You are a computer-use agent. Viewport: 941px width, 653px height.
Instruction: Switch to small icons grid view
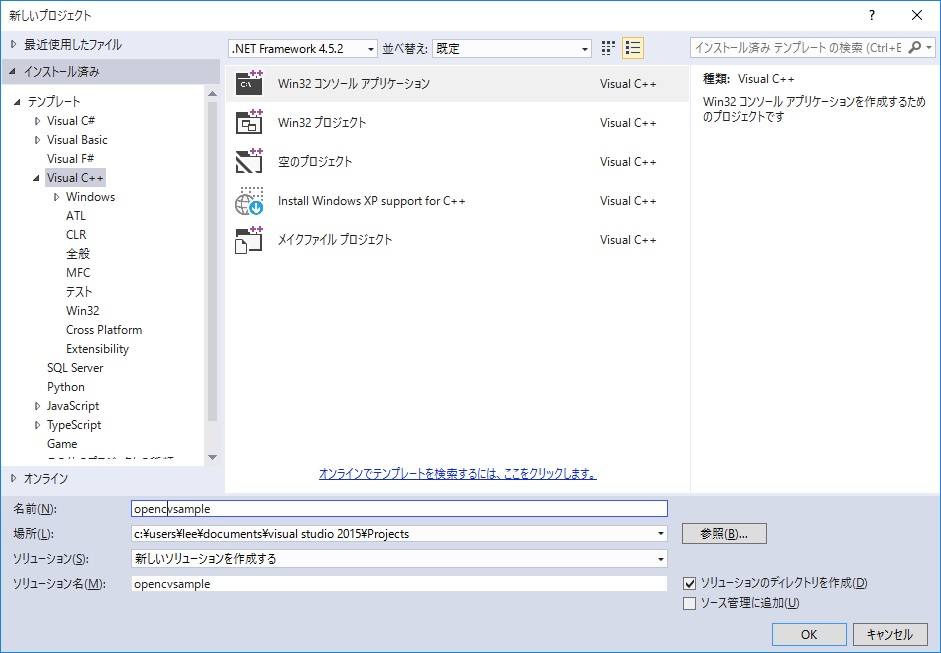(x=609, y=48)
